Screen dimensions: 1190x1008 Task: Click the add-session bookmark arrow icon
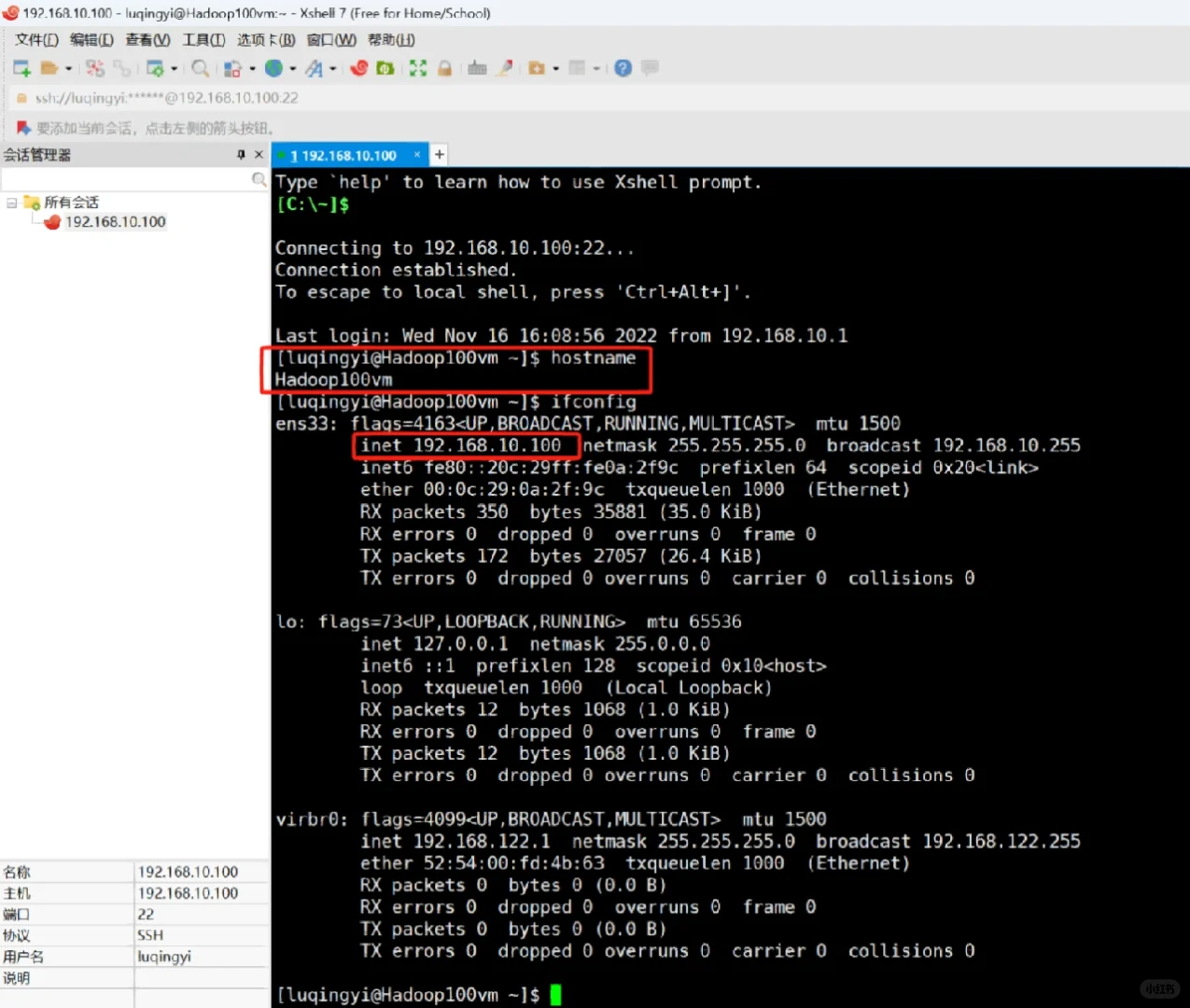[23, 127]
